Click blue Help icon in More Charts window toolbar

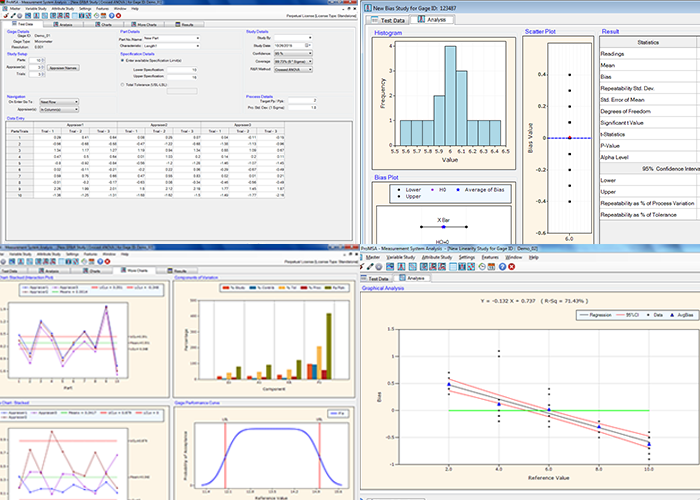pyautogui.click(x=100, y=262)
